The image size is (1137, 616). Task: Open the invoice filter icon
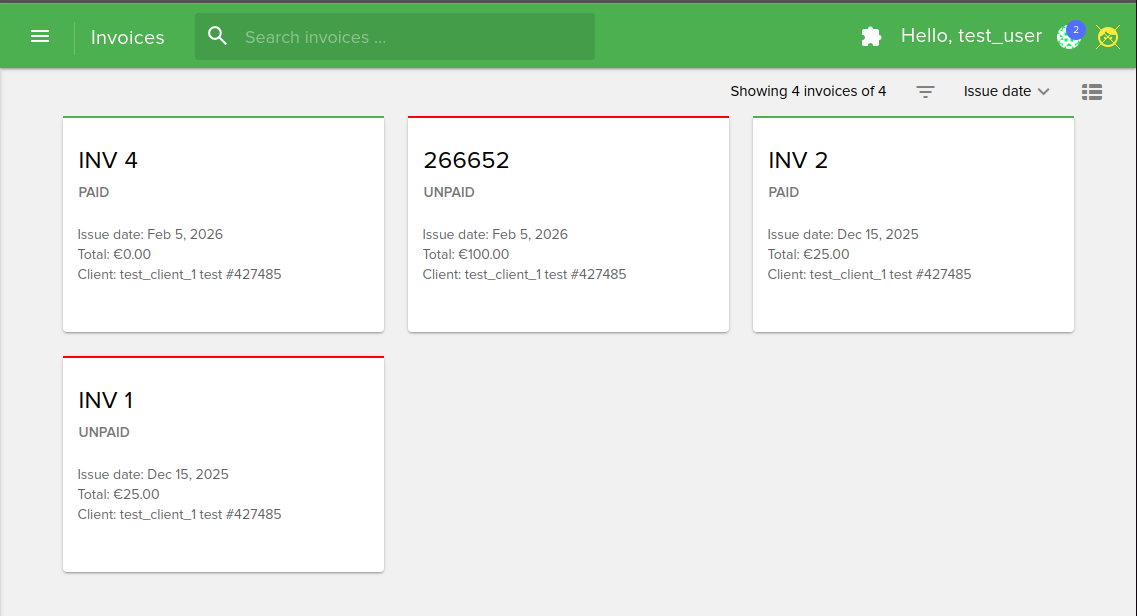926,92
